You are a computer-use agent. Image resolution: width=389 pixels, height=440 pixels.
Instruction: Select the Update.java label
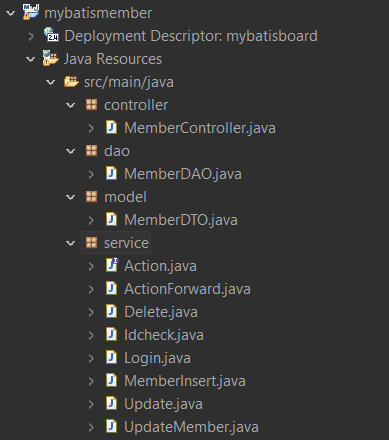click(163, 405)
